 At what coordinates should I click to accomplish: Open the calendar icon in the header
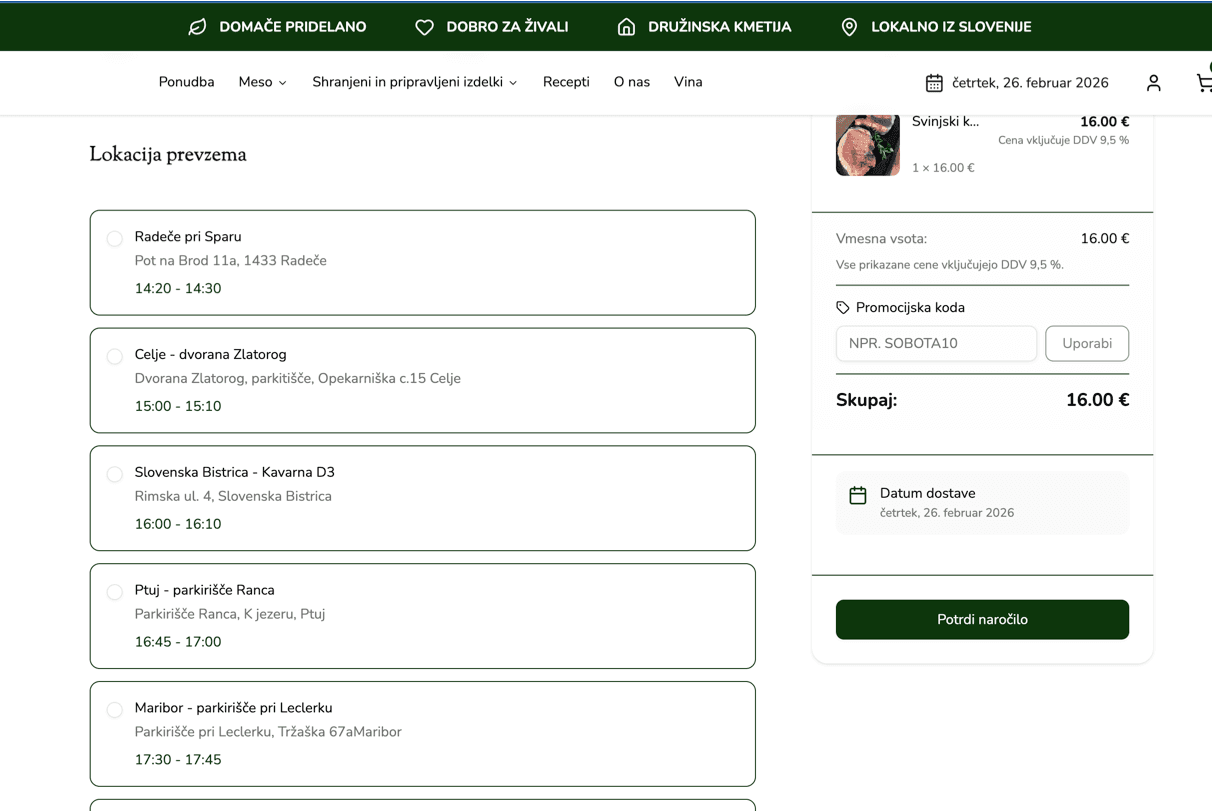(x=934, y=83)
